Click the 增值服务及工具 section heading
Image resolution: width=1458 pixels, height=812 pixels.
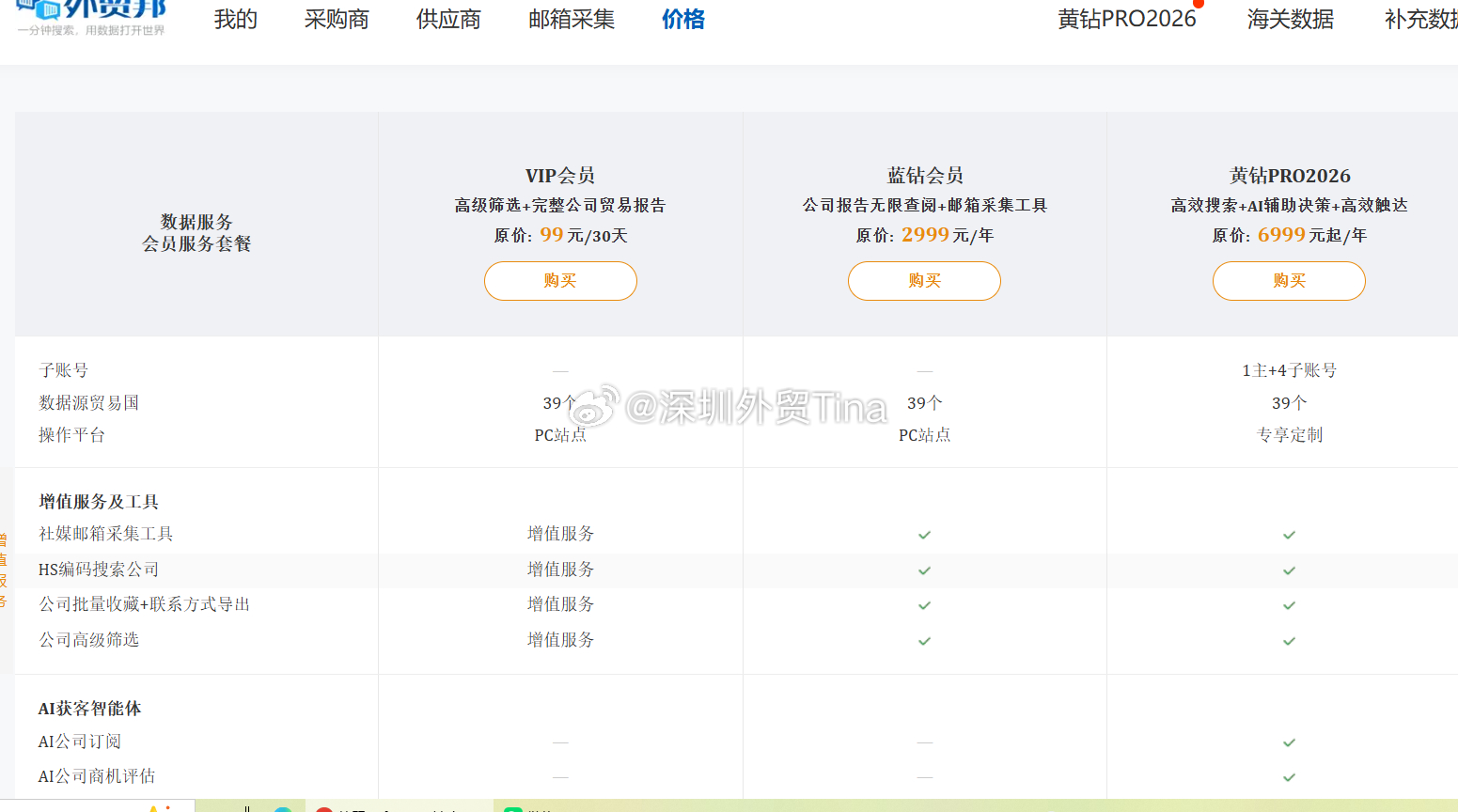[x=99, y=502]
